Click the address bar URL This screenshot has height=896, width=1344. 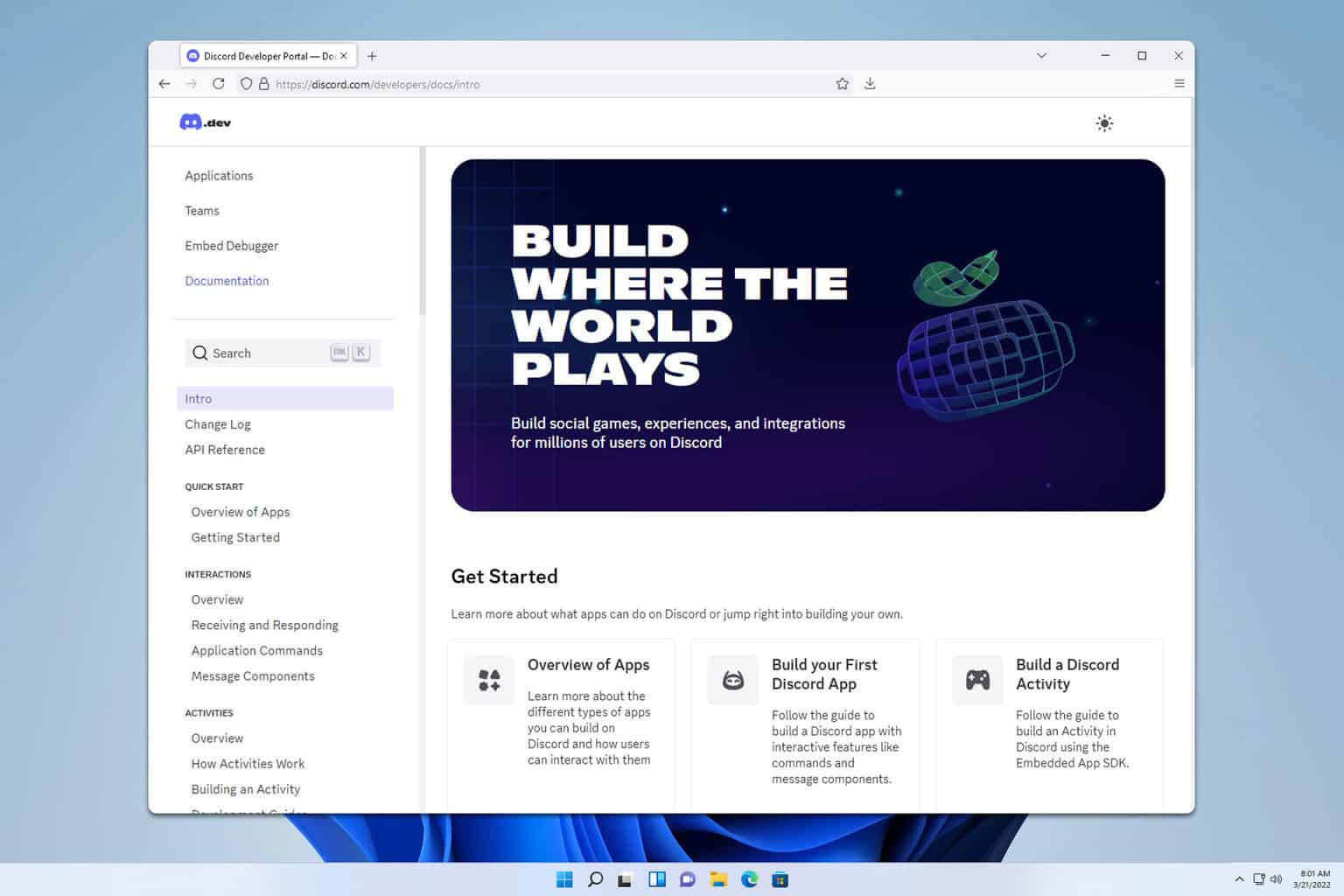[378, 85]
